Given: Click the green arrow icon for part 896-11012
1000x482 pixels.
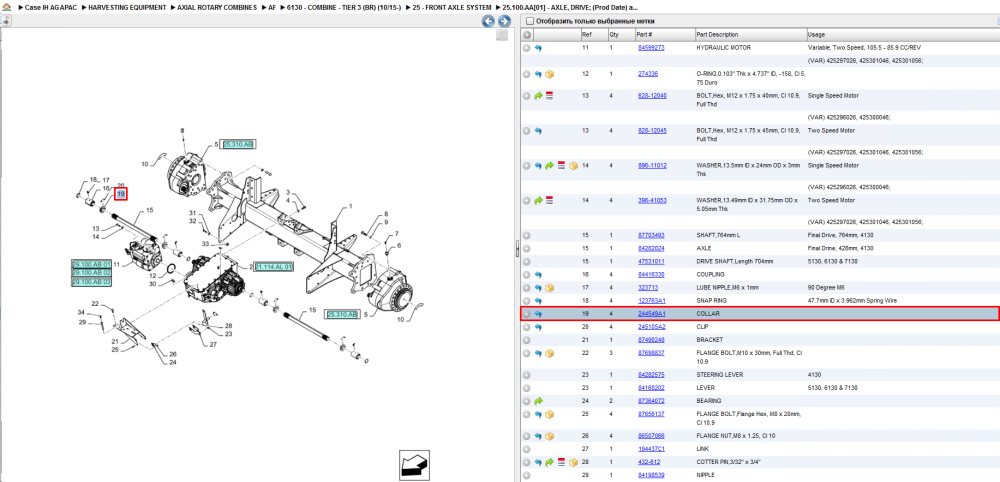Looking at the screenshot, I should point(549,166).
